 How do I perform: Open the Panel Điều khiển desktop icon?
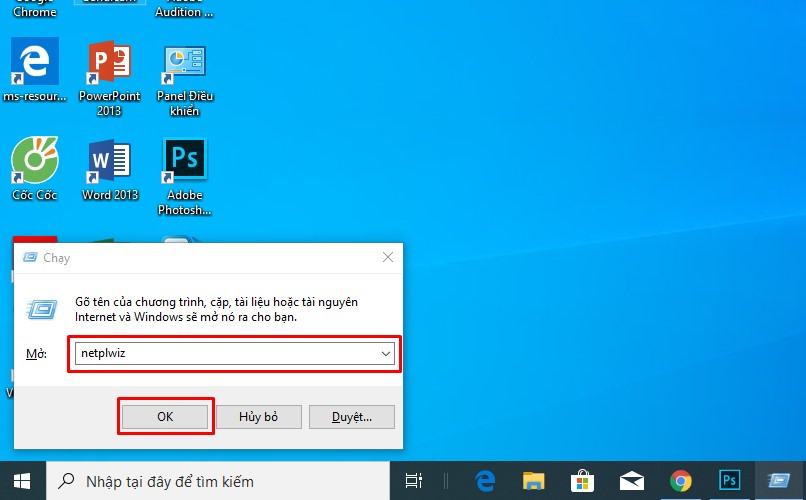185,80
